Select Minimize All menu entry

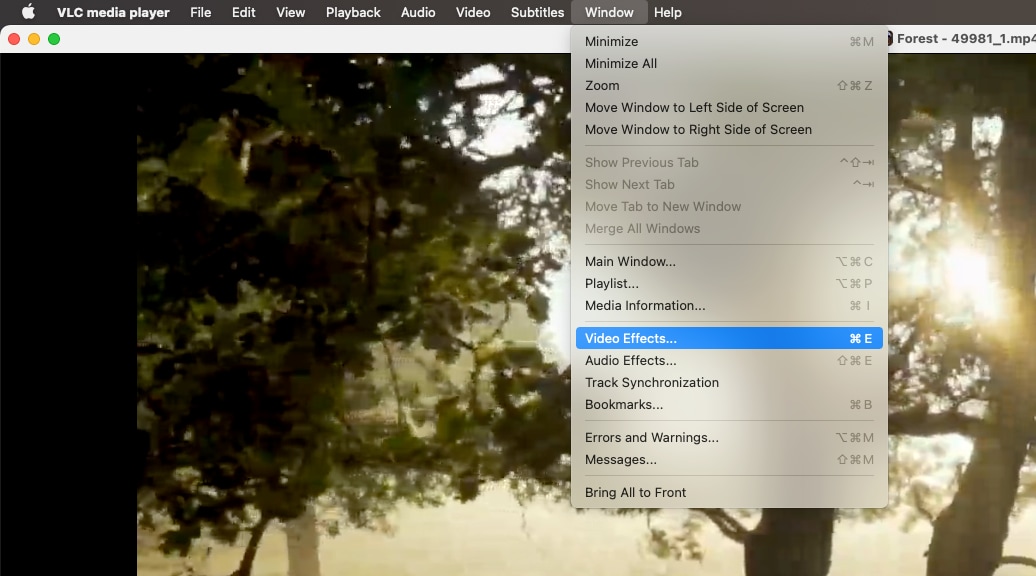point(729,63)
